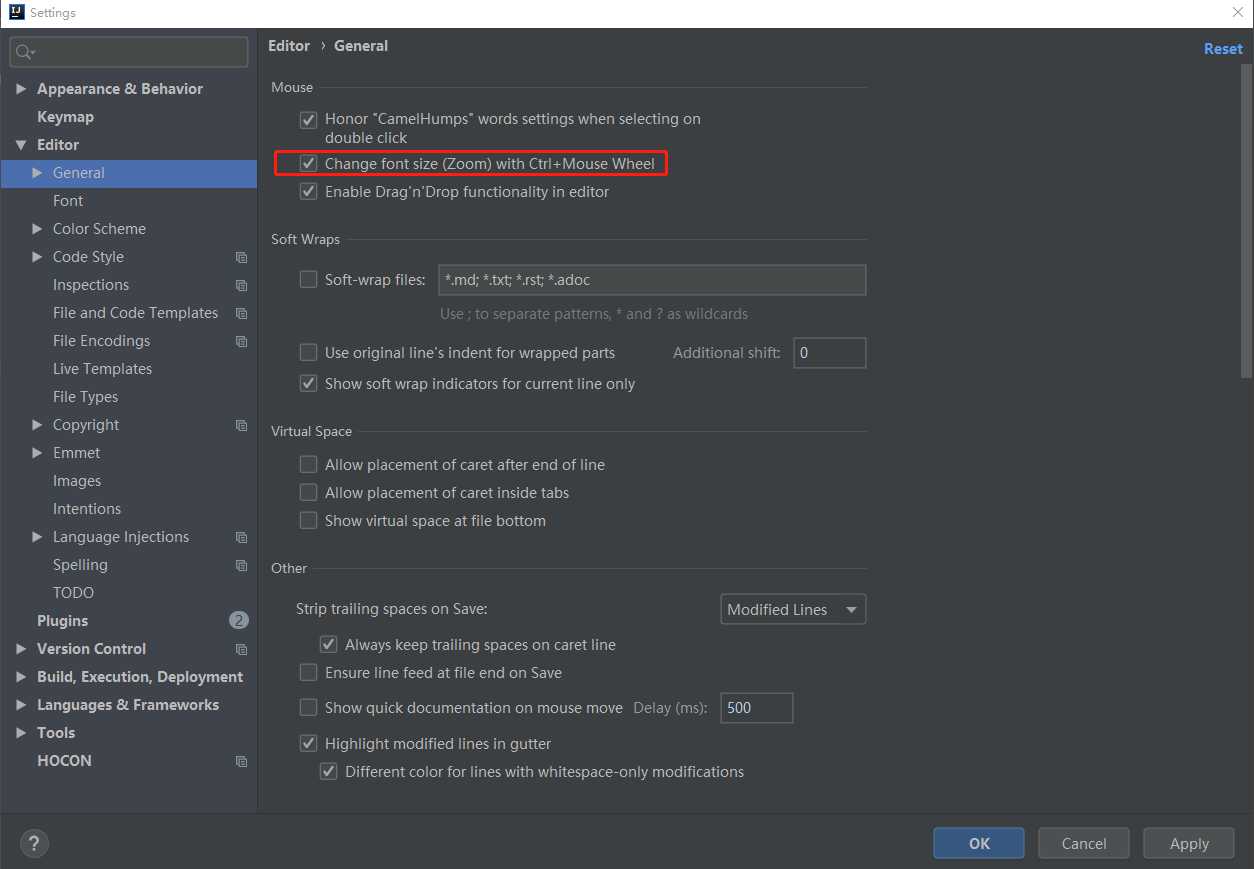Click the soft-wrap file patterns field
This screenshot has height=869, width=1254.
click(x=652, y=280)
